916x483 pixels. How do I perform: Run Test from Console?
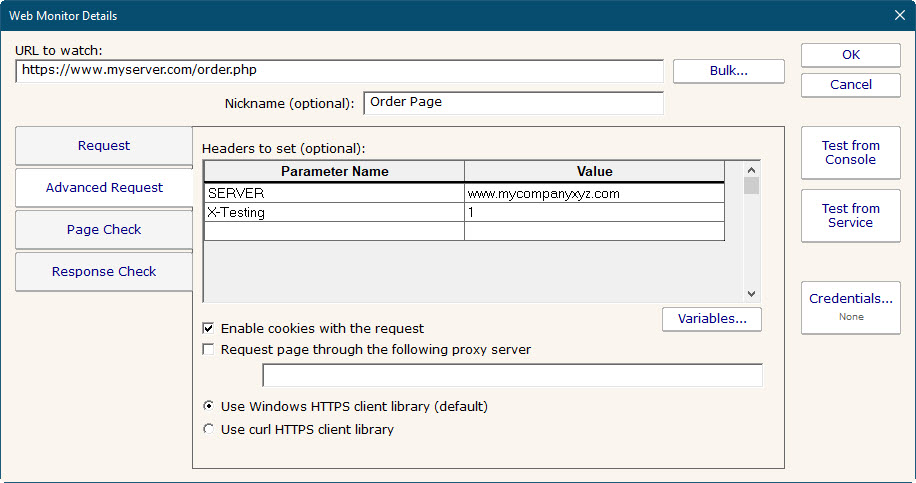pos(850,153)
